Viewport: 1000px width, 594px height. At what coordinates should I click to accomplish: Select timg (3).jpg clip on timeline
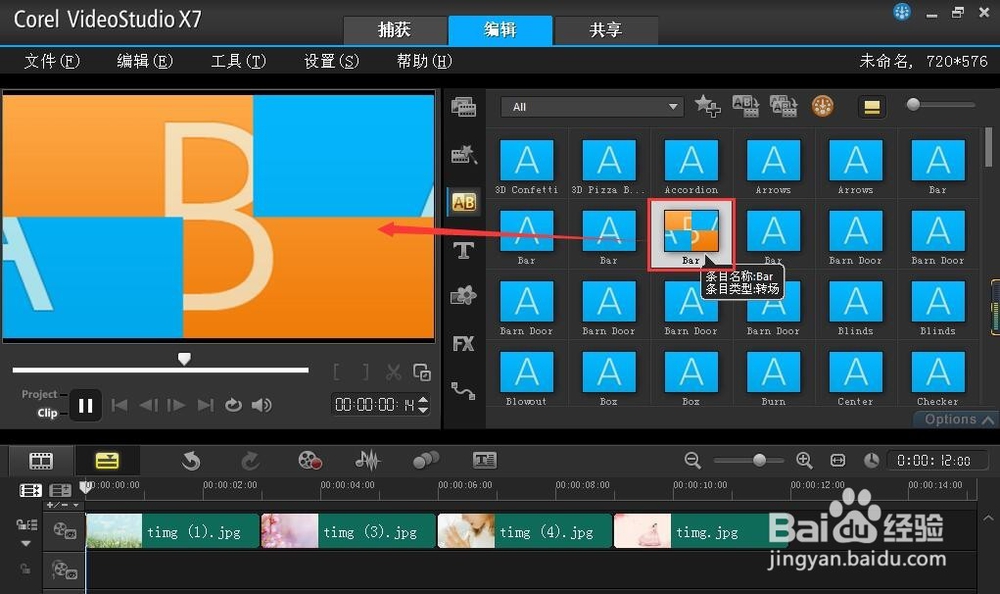point(348,531)
